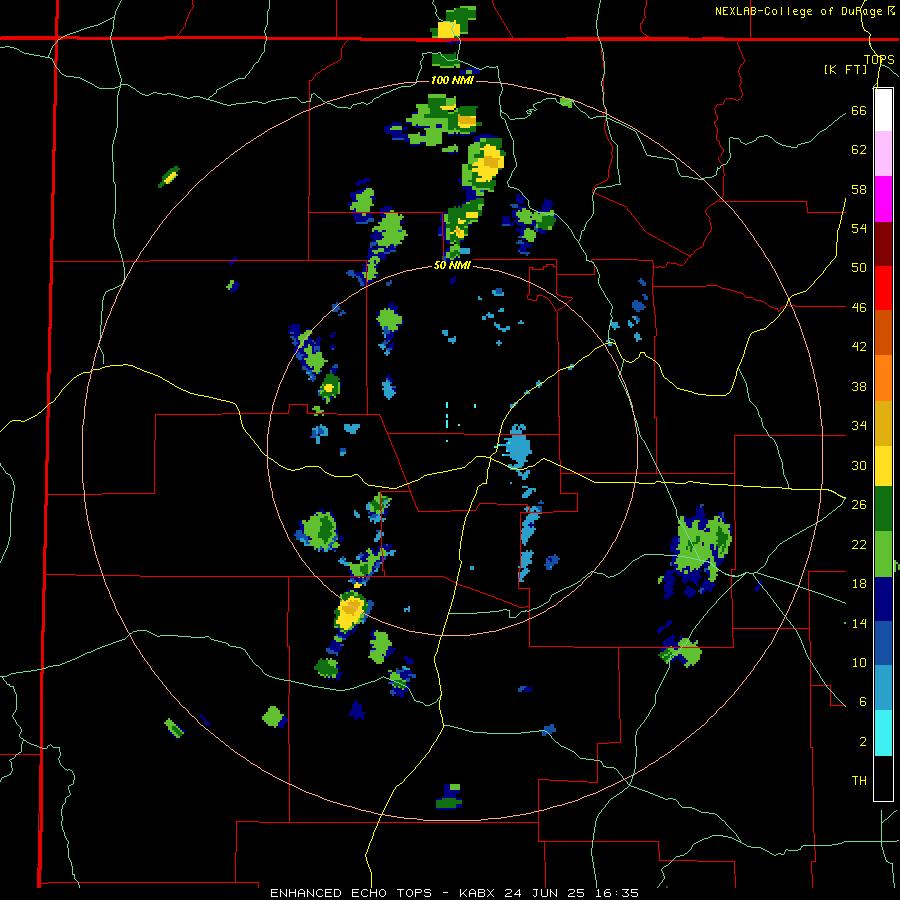Click the 66 value on the scale
The width and height of the screenshot is (900, 900).
pos(859,111)
